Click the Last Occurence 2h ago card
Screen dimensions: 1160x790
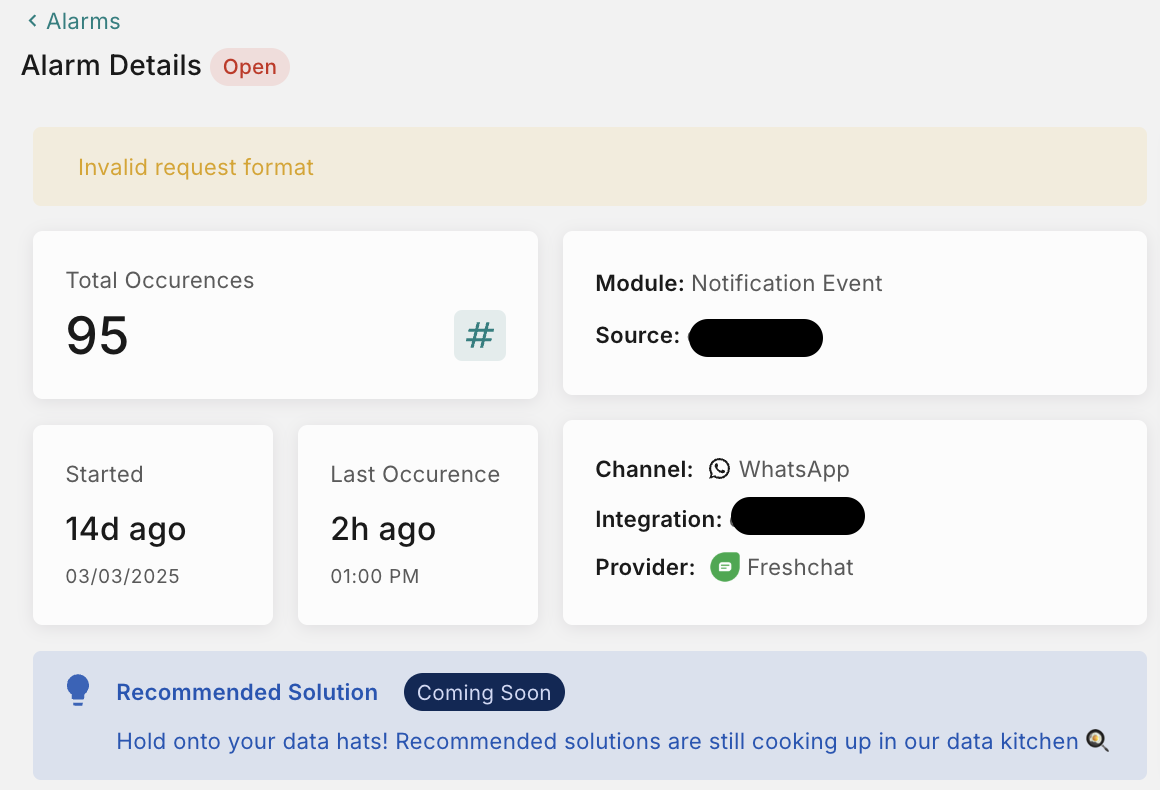pos(417,525)
